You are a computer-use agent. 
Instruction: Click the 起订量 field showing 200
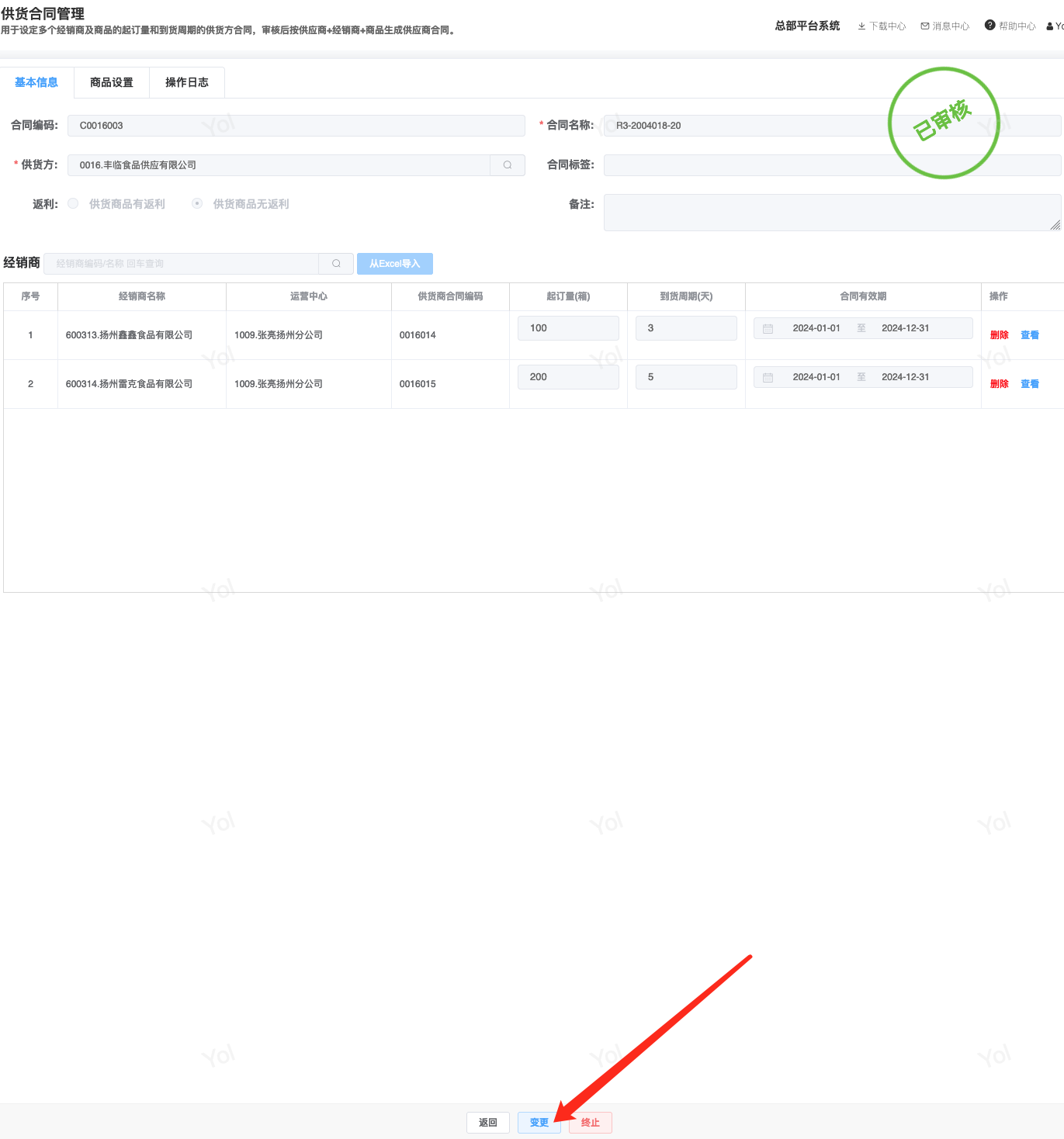click(569, 377)
